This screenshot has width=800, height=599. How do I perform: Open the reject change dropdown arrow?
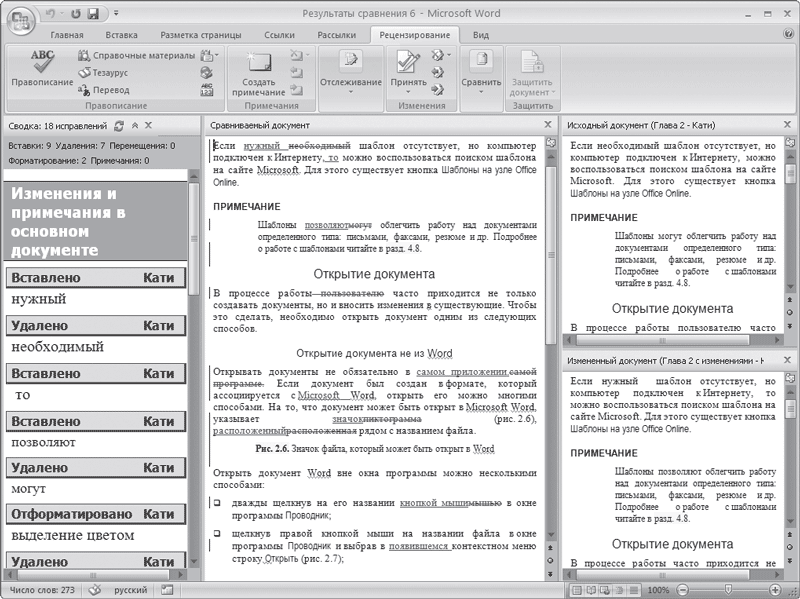click(x=449, y=55)
